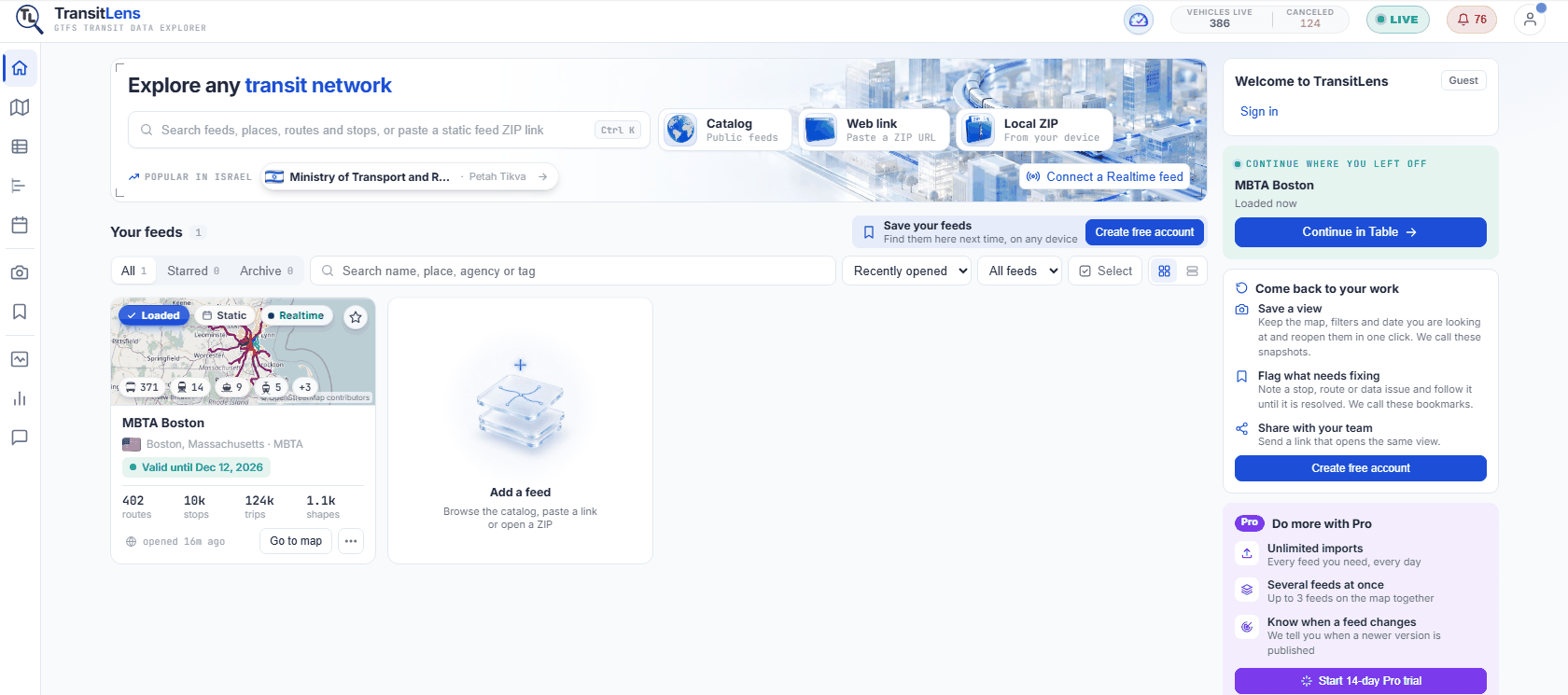Select the All feeds tab
Image resolution: width=1568 pixels, height=695 pixels.
click(x=134, y=271)
